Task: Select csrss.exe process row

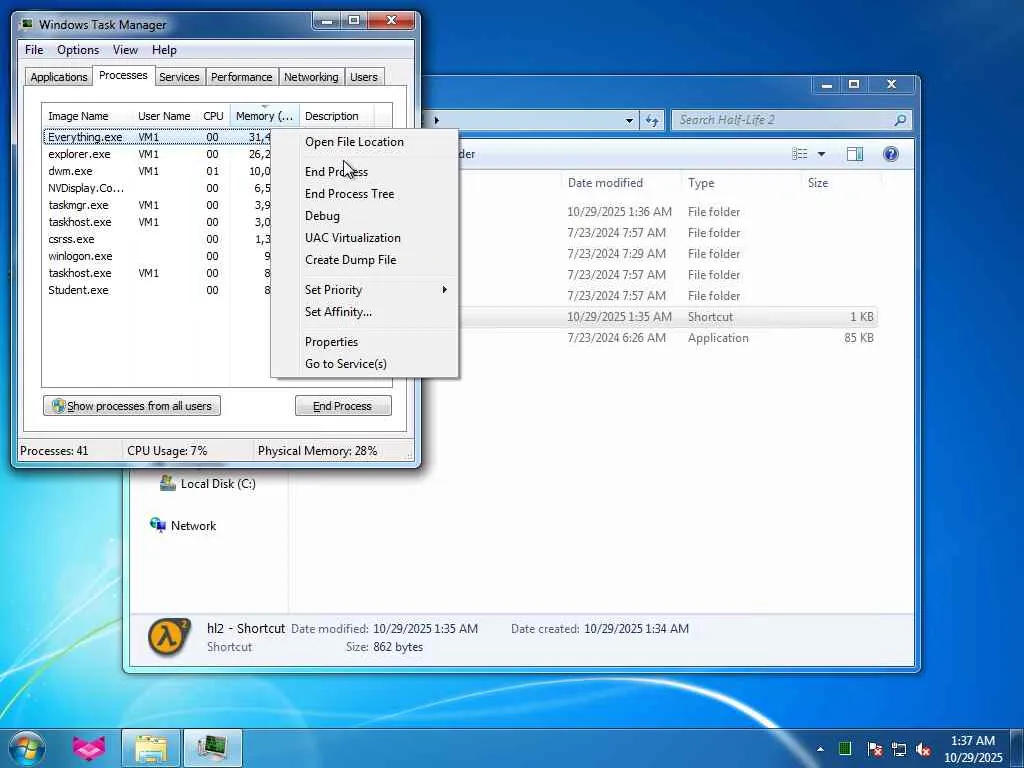Action: (157, 239)
